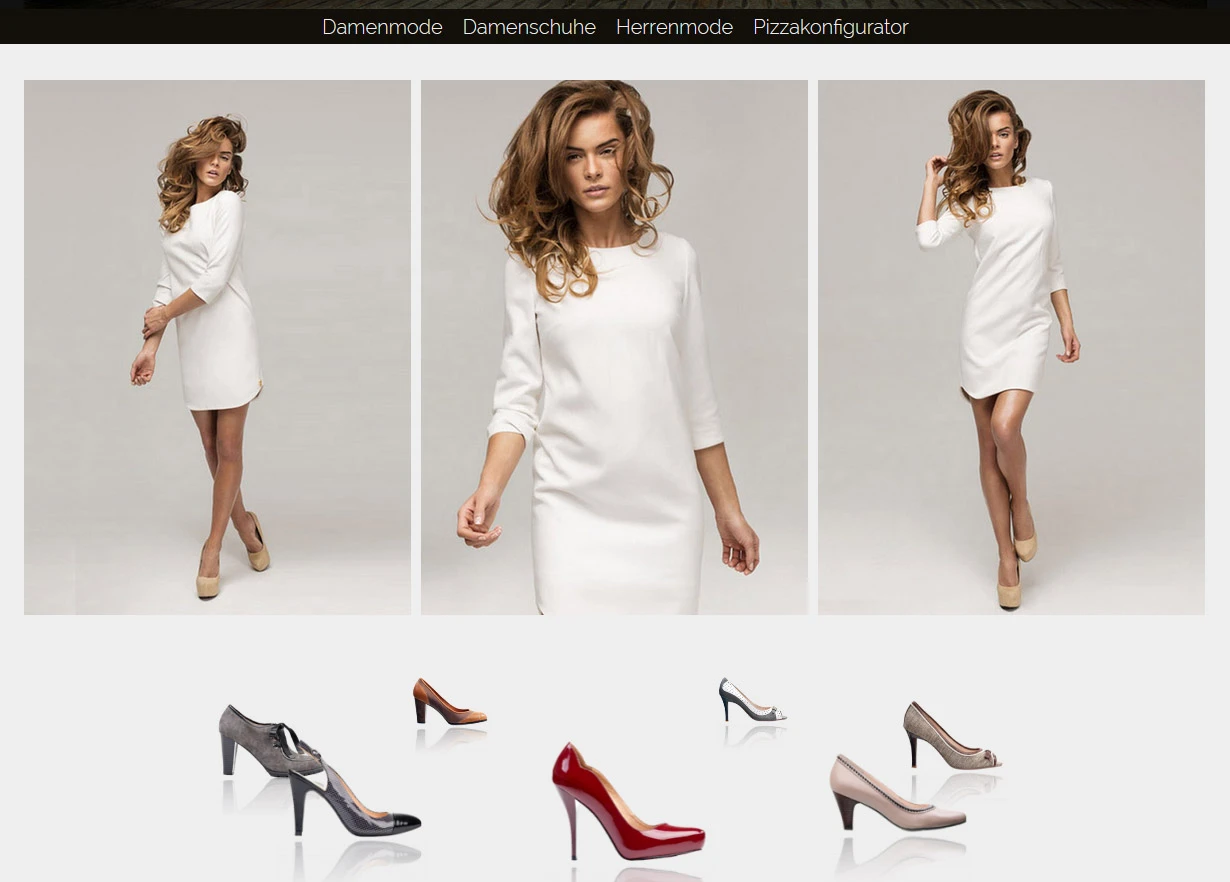Open the Damenmode menu item

[382, 27]
